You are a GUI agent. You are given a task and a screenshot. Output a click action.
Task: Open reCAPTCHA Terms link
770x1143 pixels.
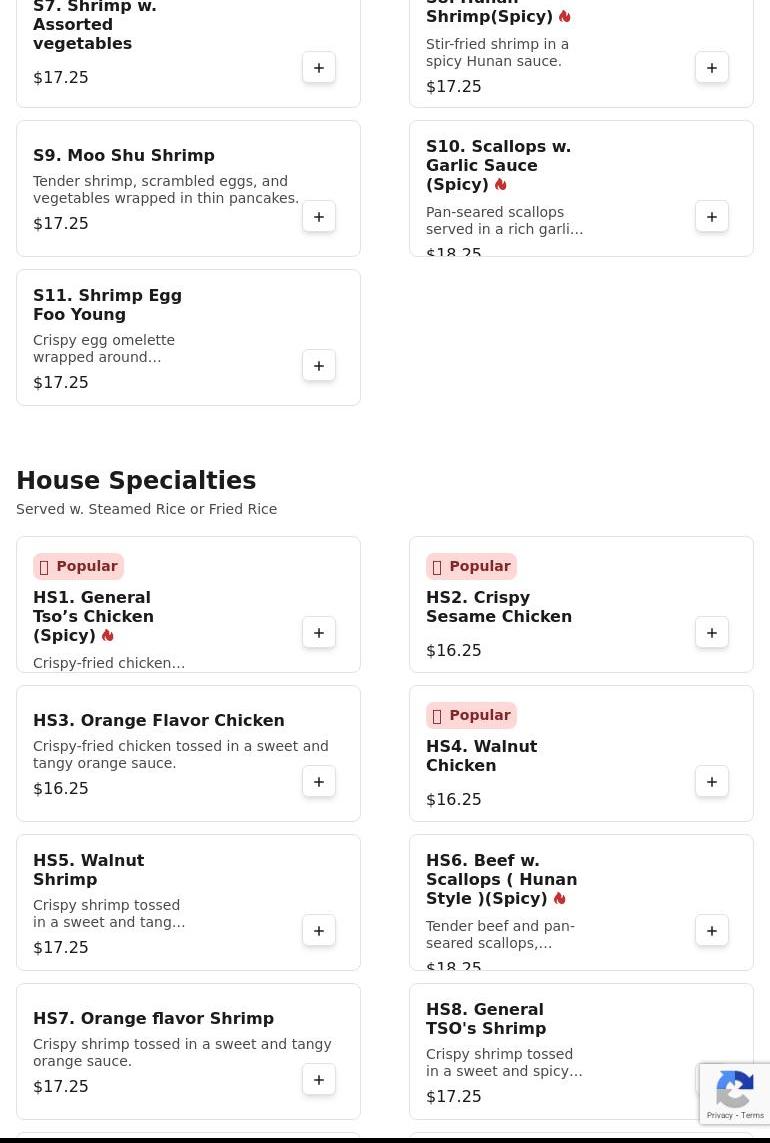coord(752,1115)
